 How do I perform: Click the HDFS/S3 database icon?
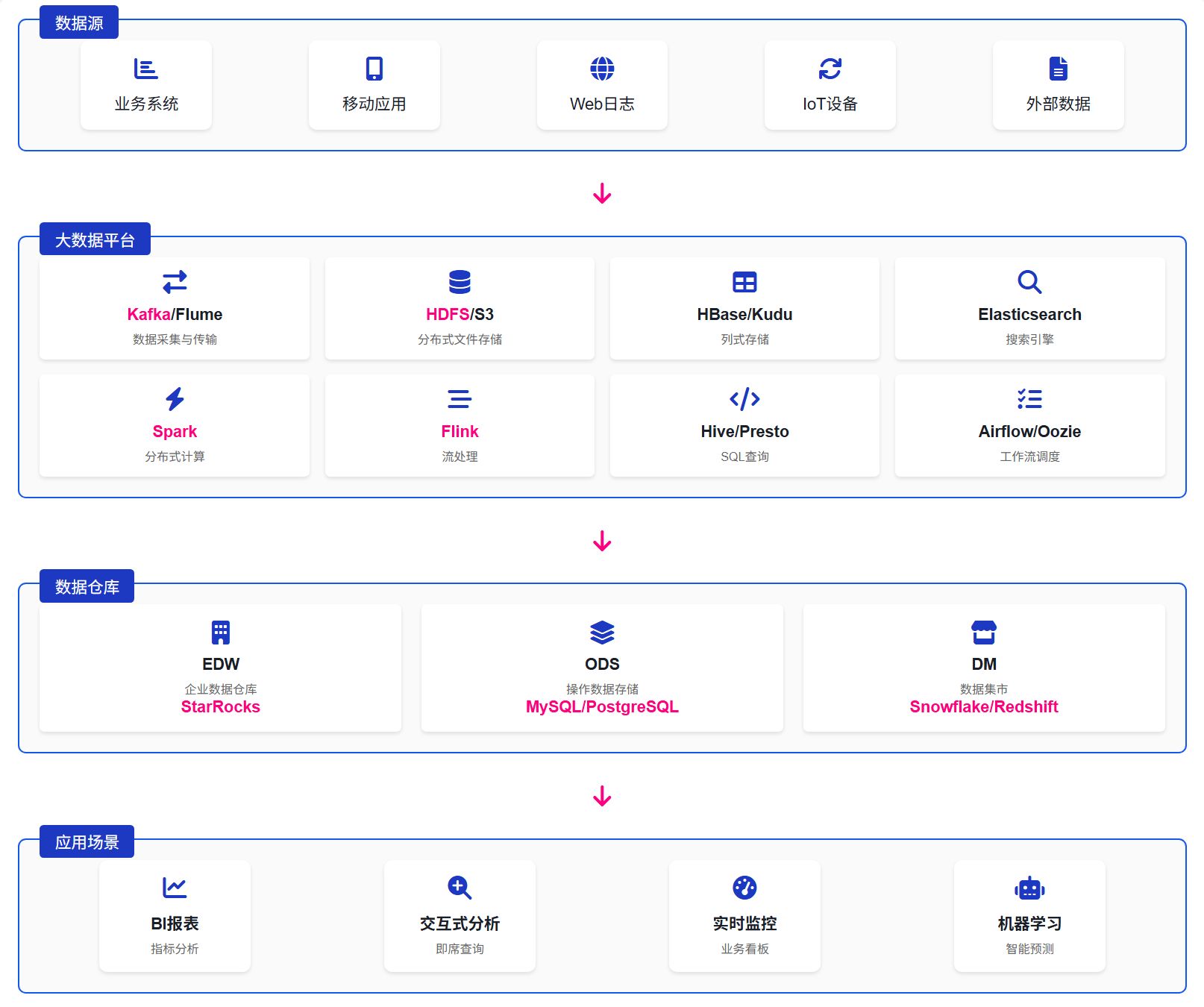pyautogui.click(x=460, y=282)
